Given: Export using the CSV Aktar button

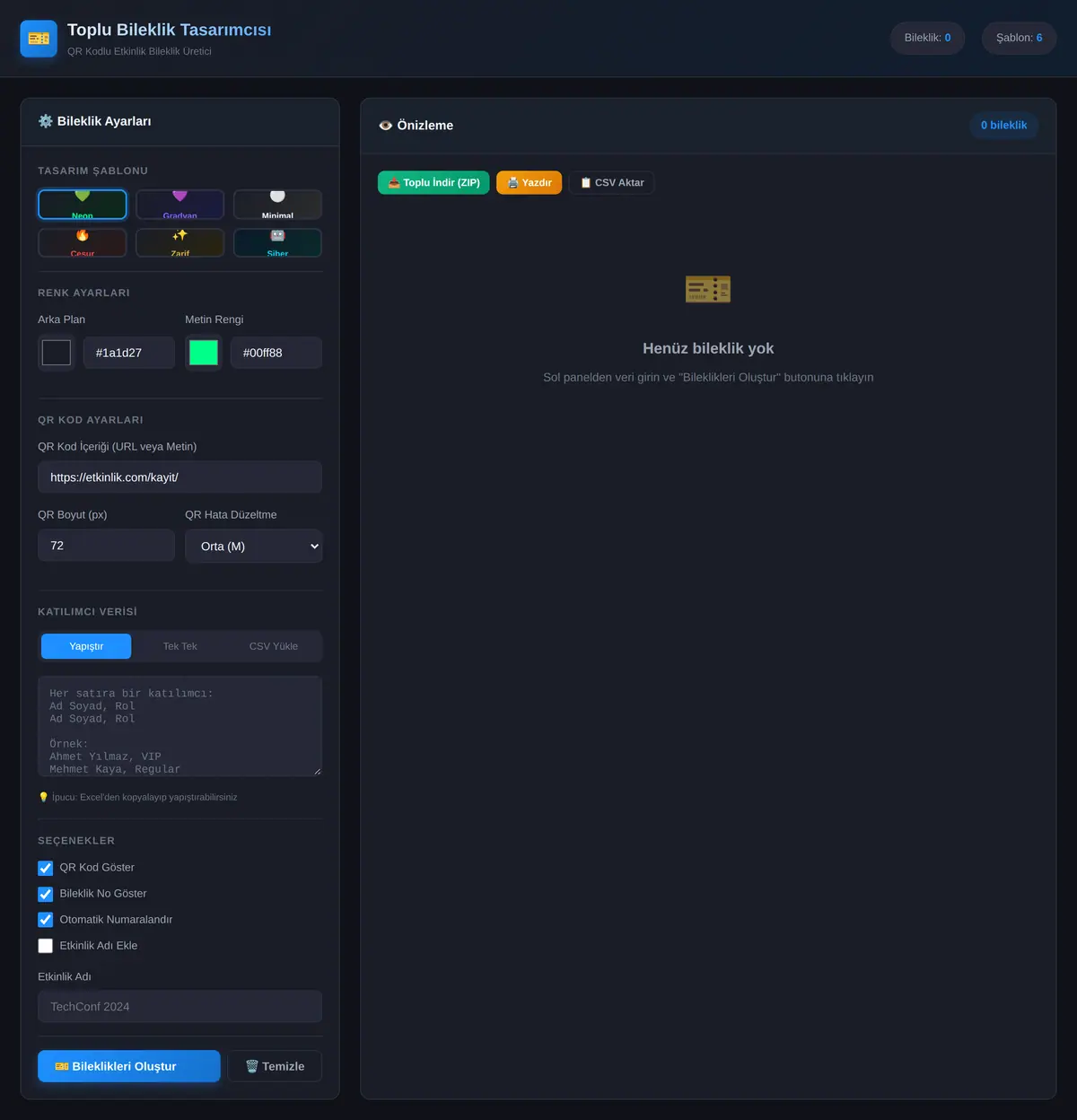Looking at the screenshot, I should pos(612,182).
